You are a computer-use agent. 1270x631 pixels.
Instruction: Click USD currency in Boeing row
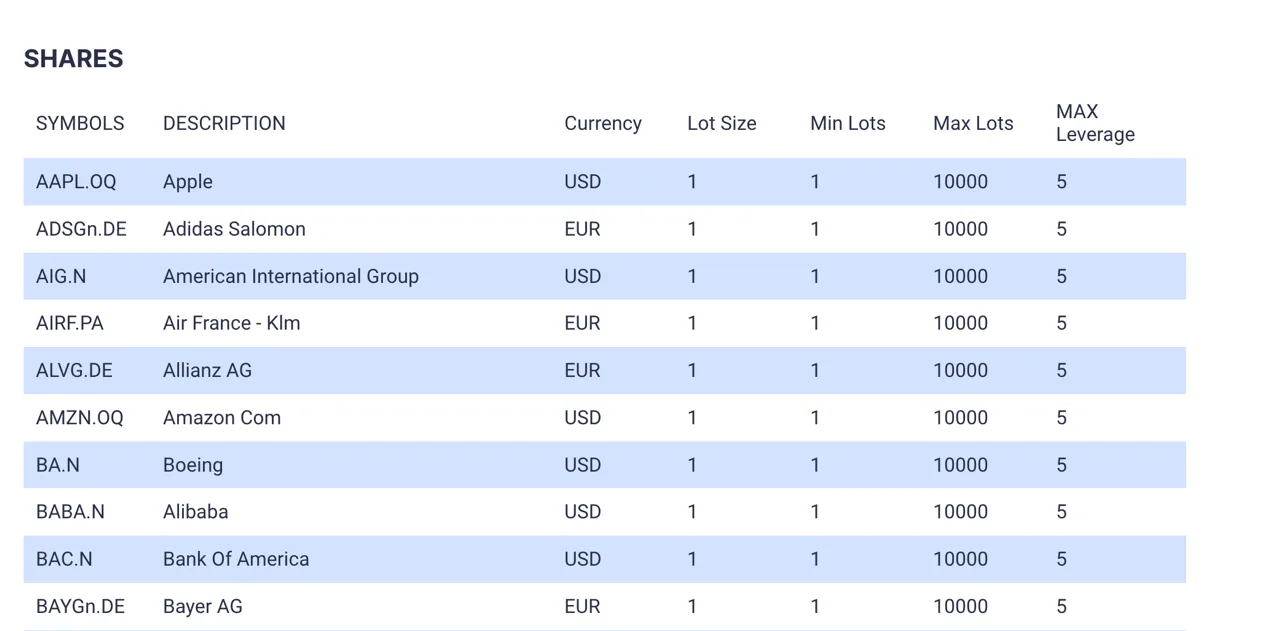[x=583, y=465]
